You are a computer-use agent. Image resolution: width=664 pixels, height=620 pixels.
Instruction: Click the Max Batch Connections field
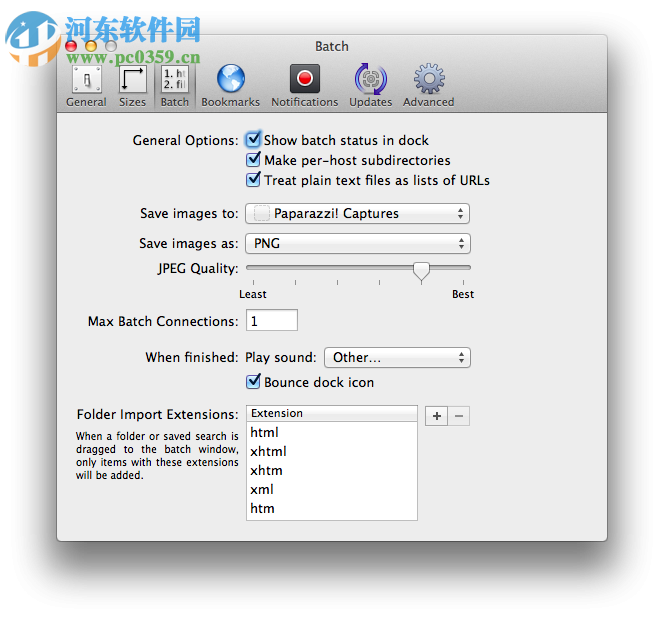tap(272, 321)
